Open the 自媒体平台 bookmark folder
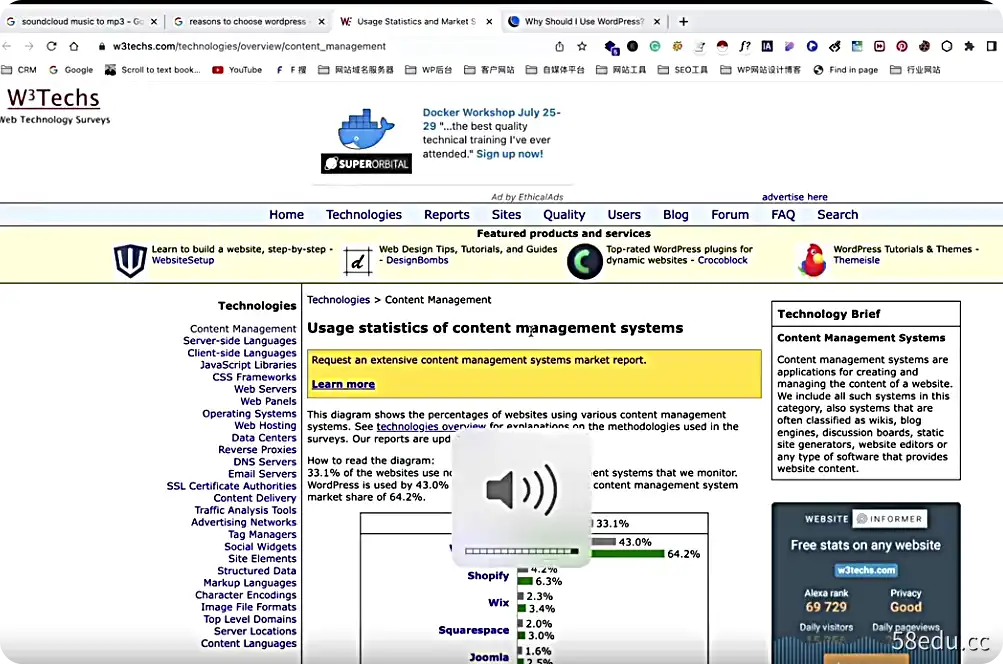Screen dimensions: 1003x664 (555, 70)
